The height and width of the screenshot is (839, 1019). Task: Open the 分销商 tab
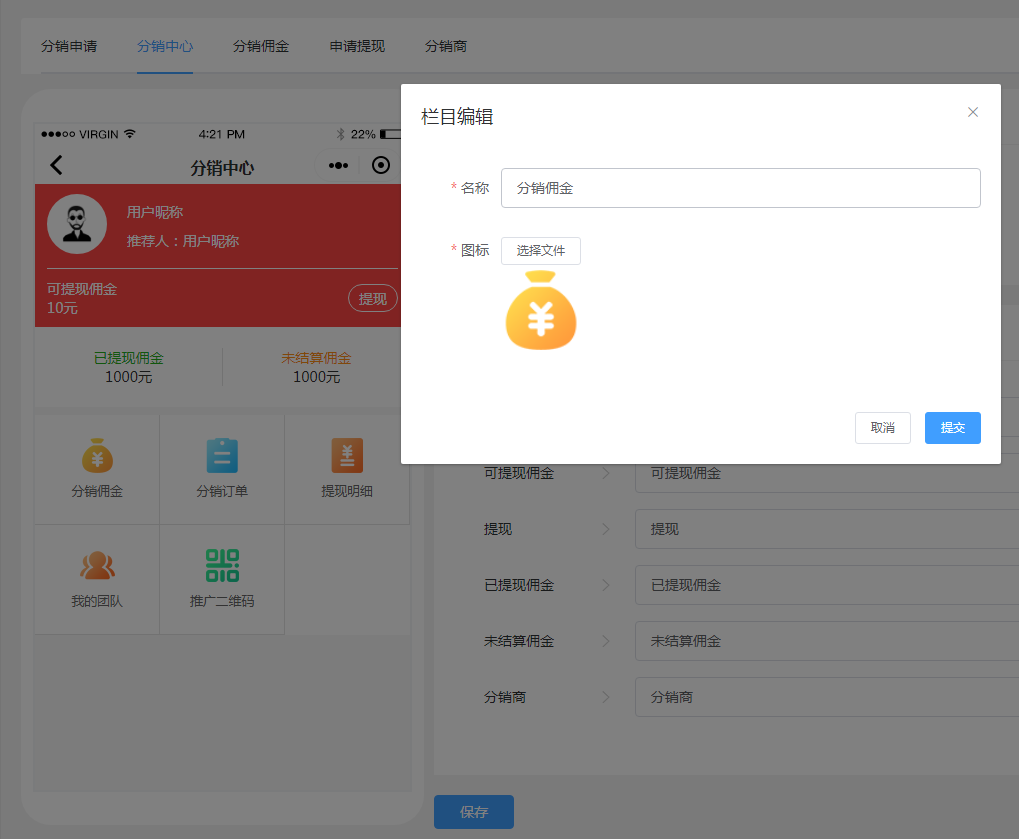click(446, 46)
